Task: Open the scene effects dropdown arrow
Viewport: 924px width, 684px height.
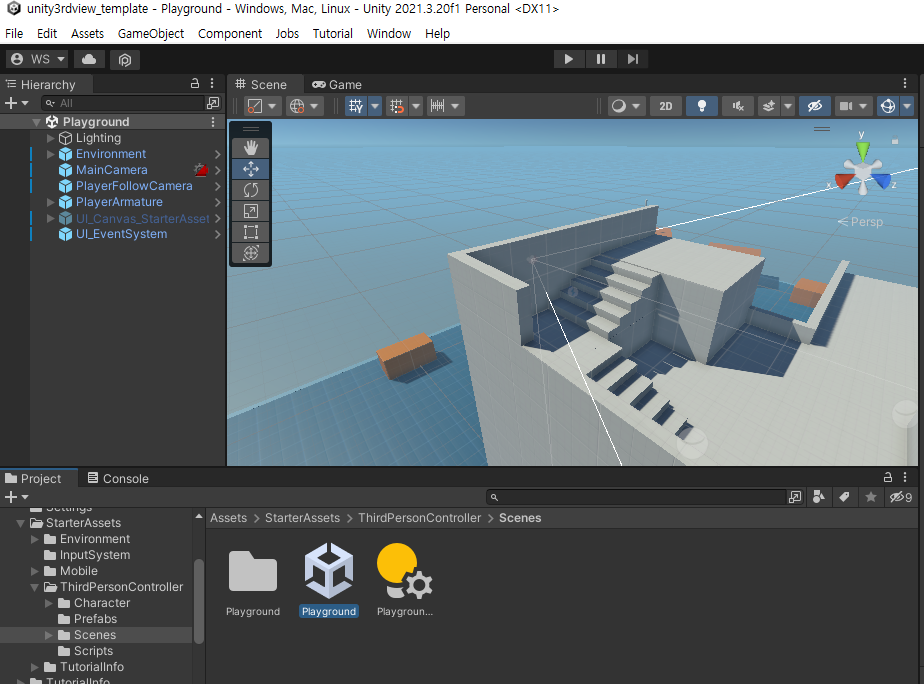Action: click(x=788, y=106)
